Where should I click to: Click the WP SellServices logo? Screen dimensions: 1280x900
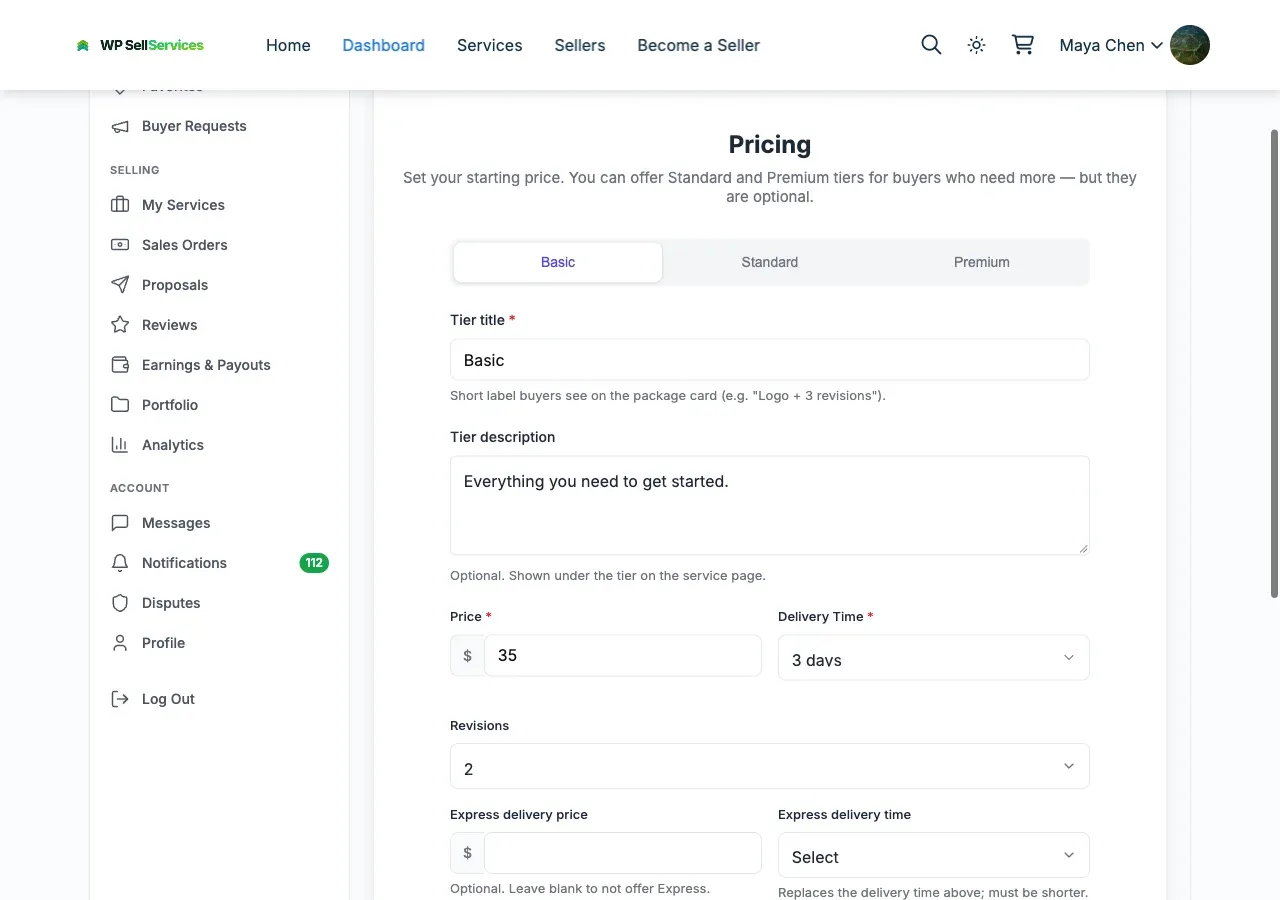tap(140, 45)
